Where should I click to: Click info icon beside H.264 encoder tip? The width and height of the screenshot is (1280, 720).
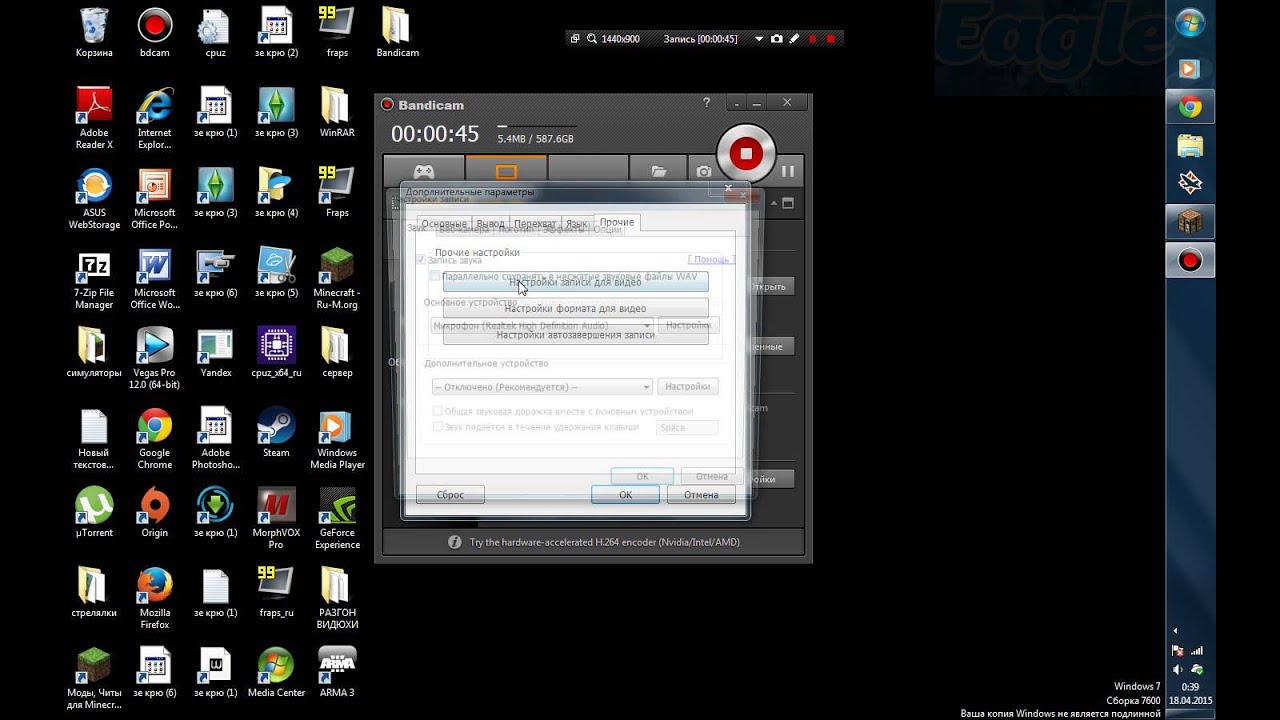click(x=454, y=542)
